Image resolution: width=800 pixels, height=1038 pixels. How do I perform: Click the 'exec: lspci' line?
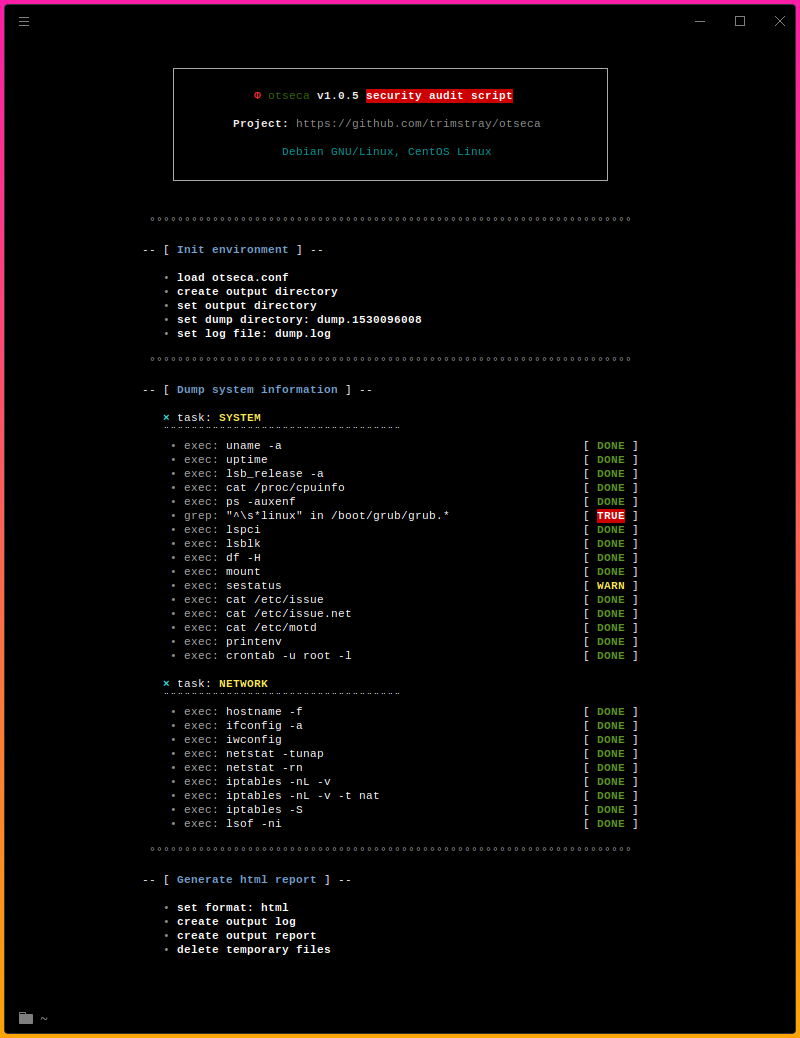tap(222, 530)
